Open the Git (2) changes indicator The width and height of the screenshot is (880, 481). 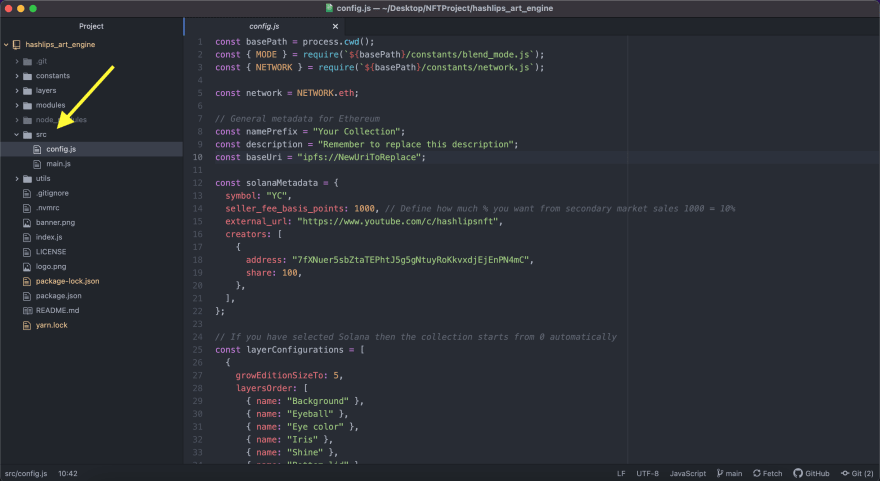pos(856,473)
